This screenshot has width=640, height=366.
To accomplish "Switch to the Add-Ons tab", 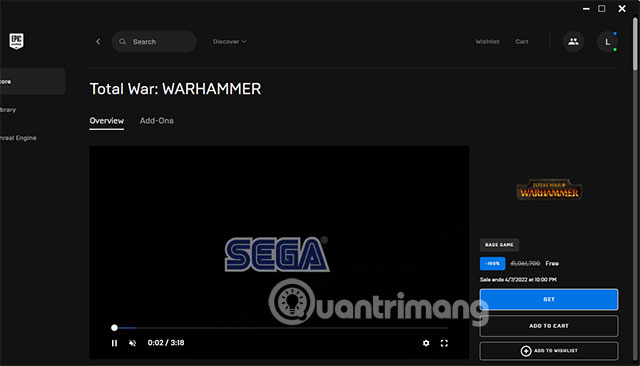I will point(156,121).
